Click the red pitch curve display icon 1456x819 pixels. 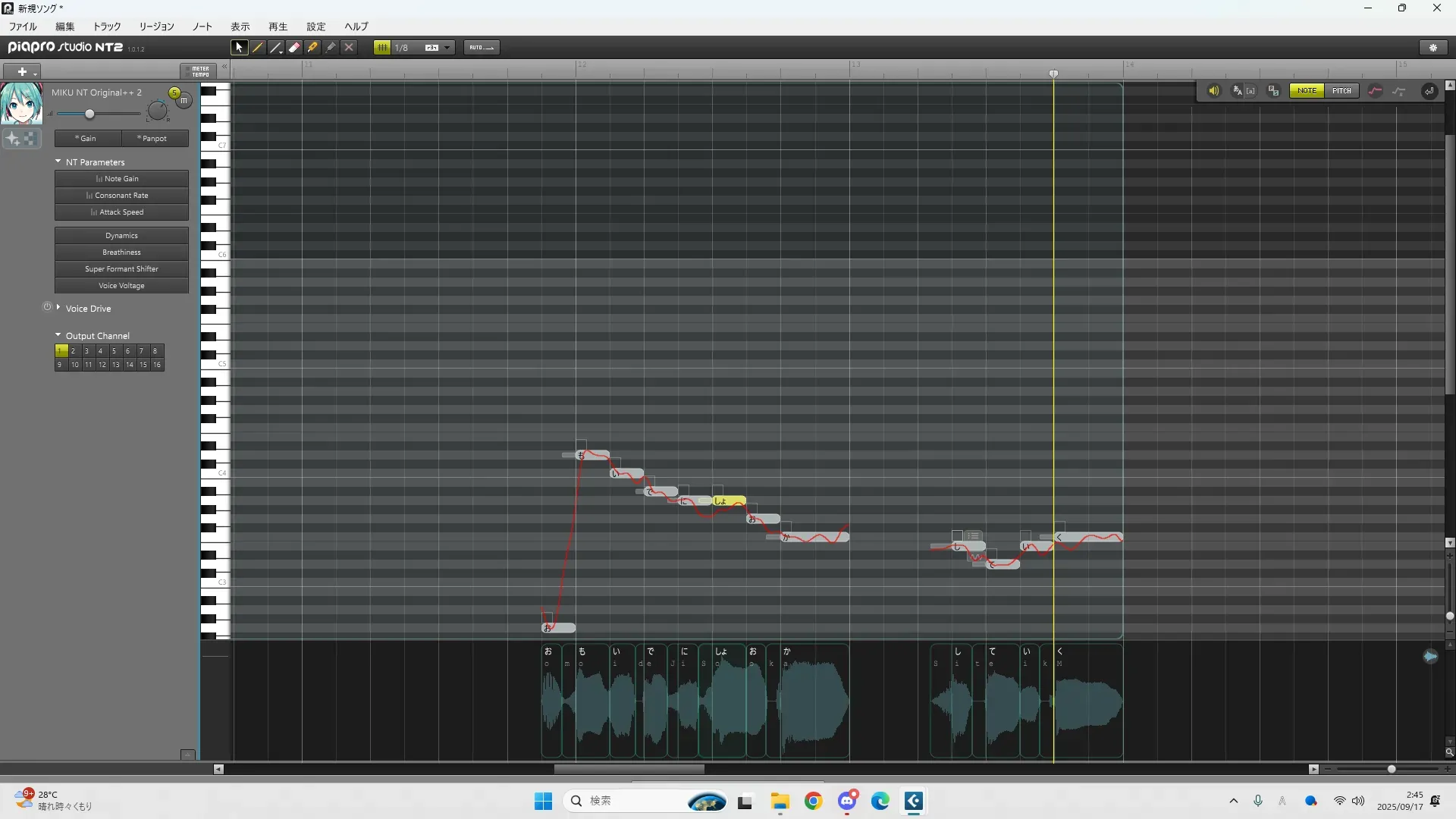(1376, 91)
